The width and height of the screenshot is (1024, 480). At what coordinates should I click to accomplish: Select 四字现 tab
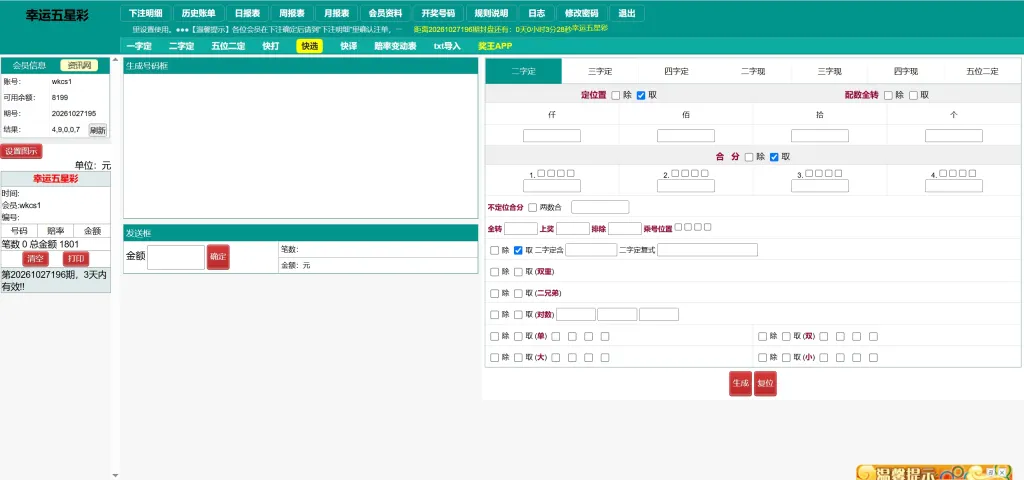[906, 71]
